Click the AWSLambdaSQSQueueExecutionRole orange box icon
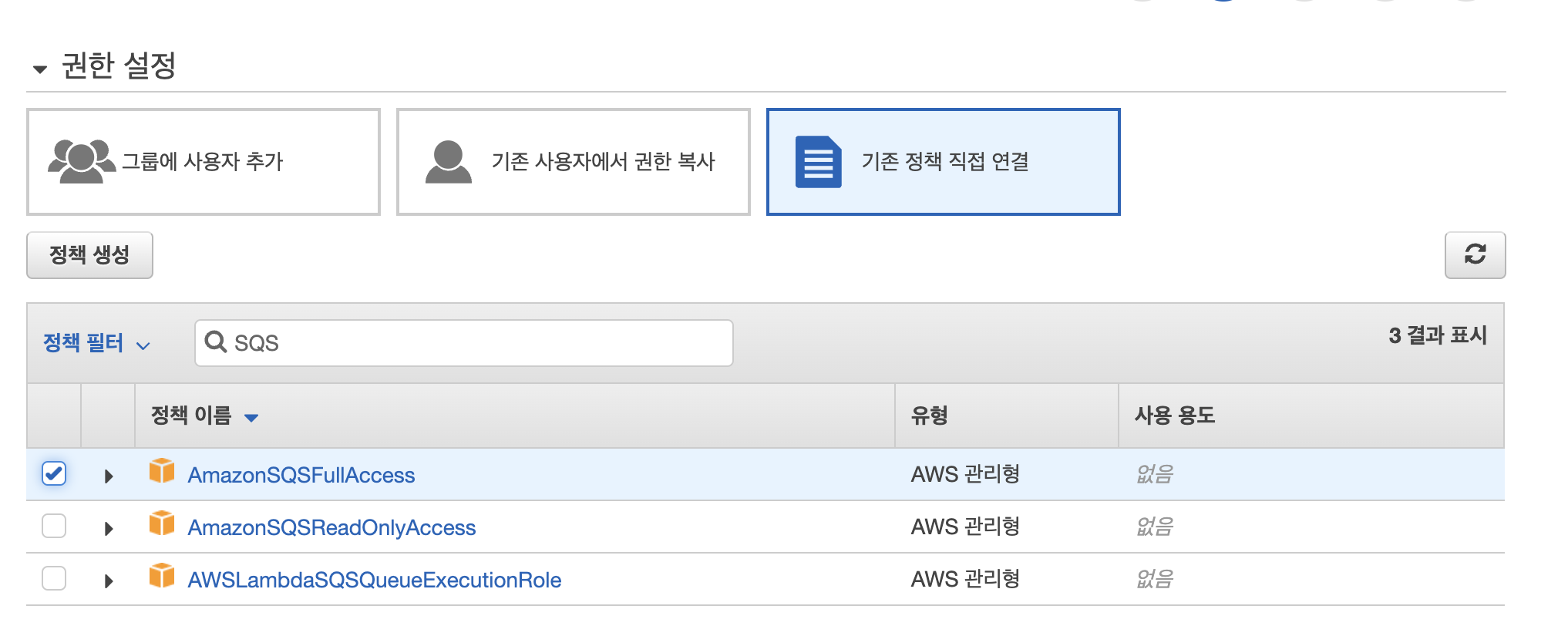The image size is (1568, 626). (162, 575)
